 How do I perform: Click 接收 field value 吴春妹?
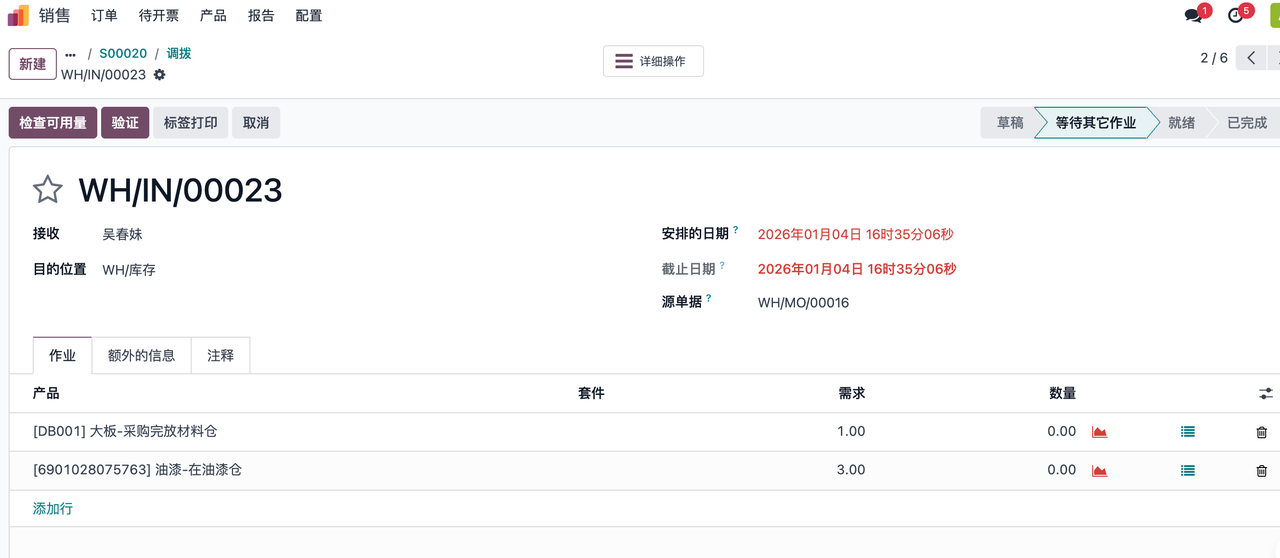pos(122,234)
